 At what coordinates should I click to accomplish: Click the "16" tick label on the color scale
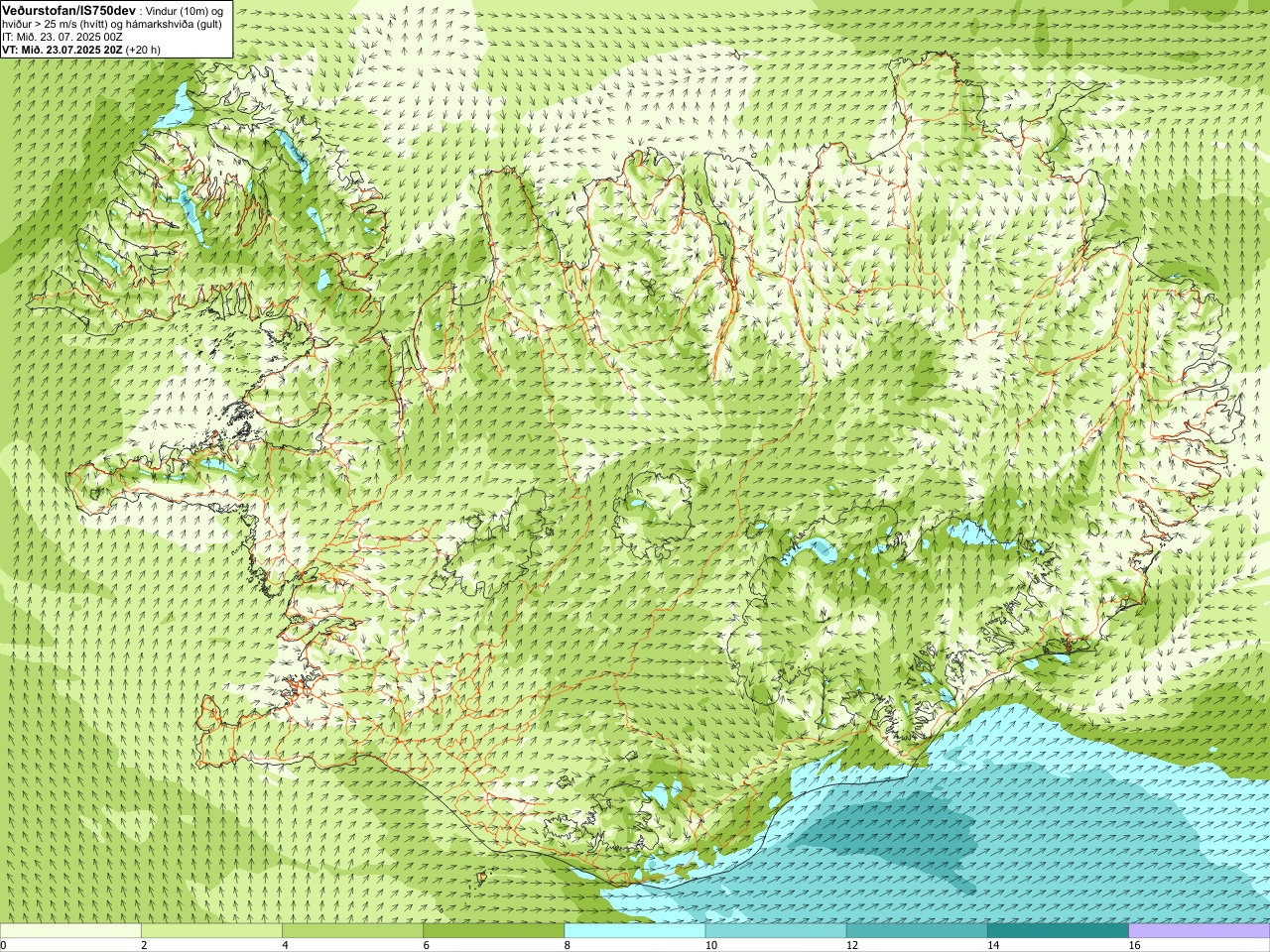coord(1134,945)
